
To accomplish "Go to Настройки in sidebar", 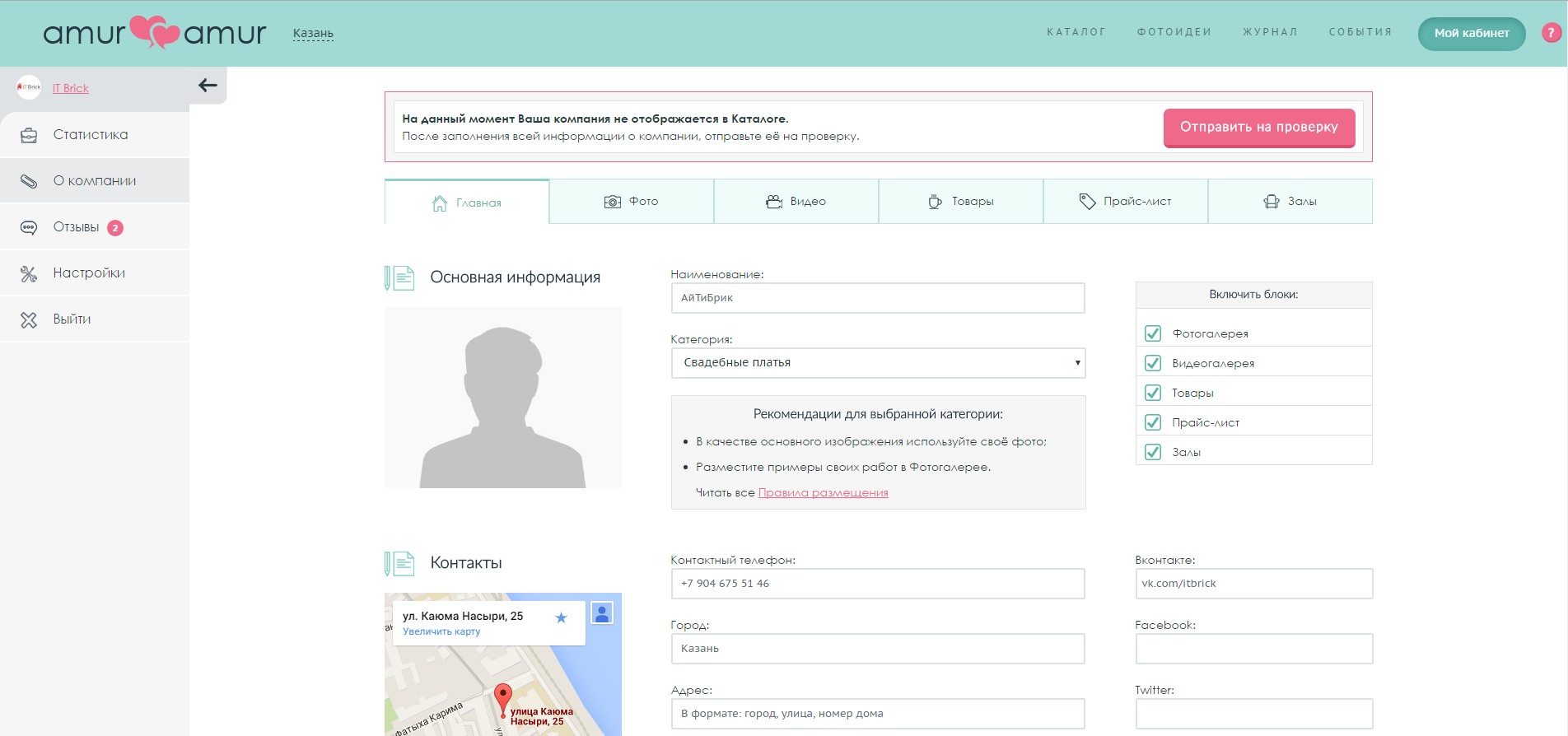I will pos(95,273).
